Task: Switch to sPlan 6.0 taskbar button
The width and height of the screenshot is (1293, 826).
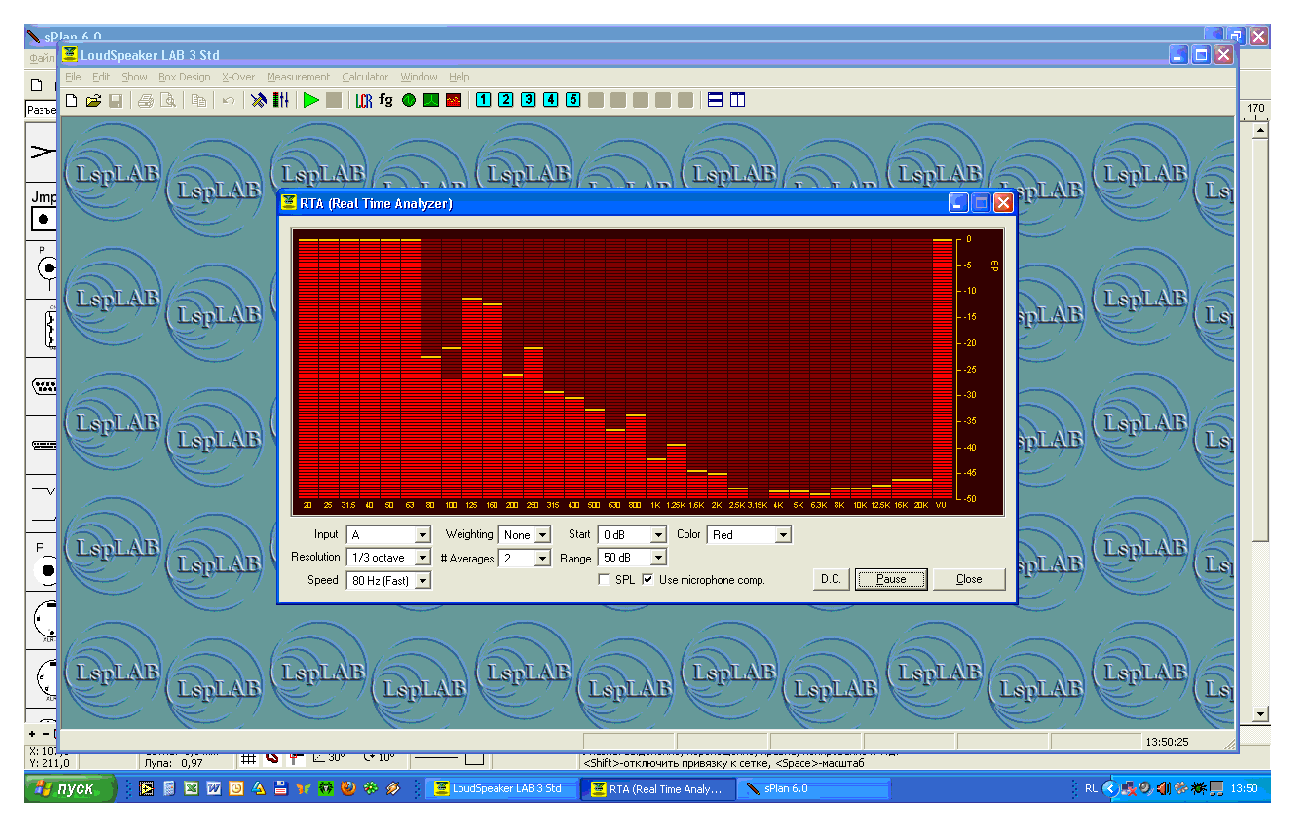Action: point(814,788)
